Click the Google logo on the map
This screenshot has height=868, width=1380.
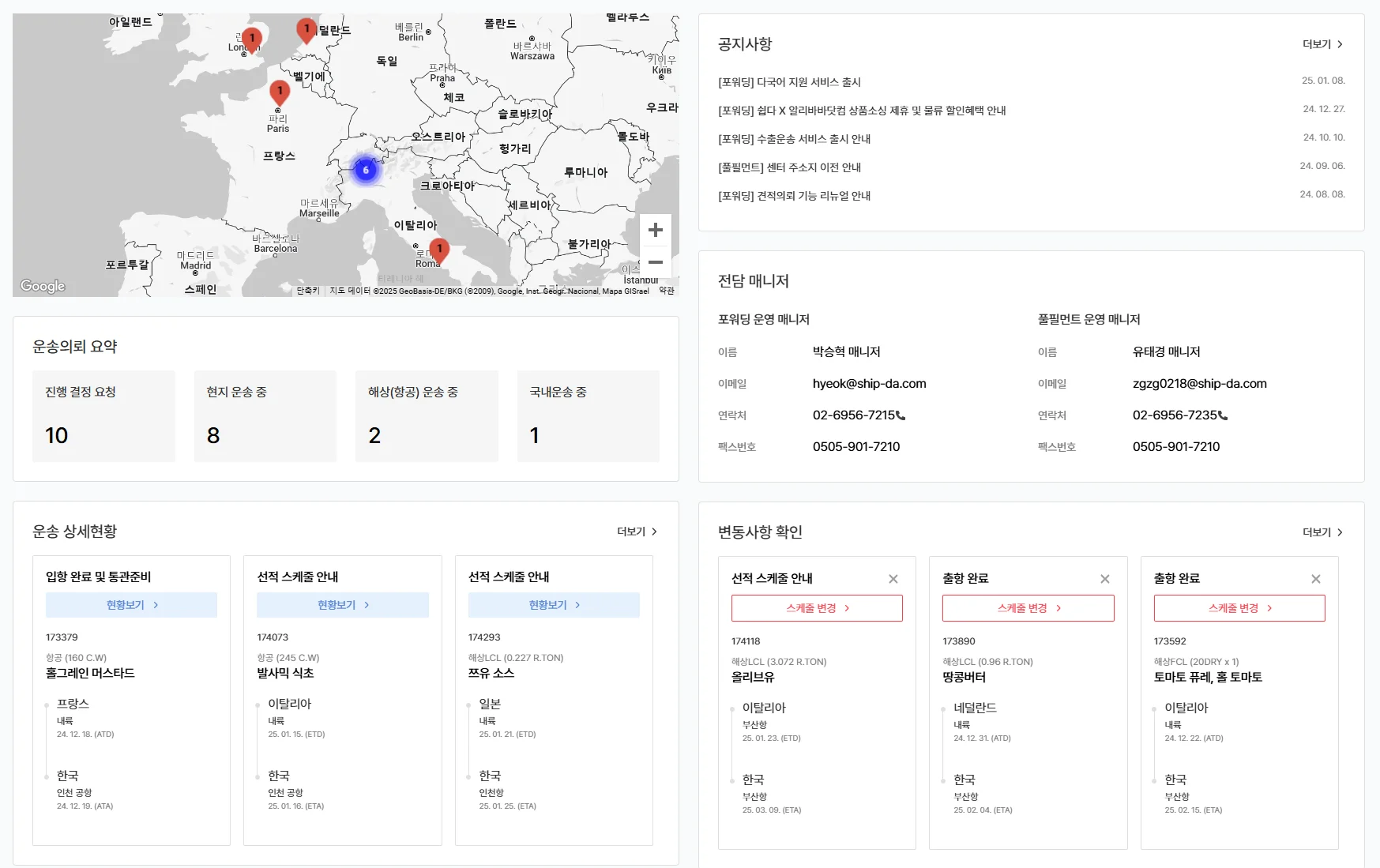pyautogui.click(x=43, y=286)
